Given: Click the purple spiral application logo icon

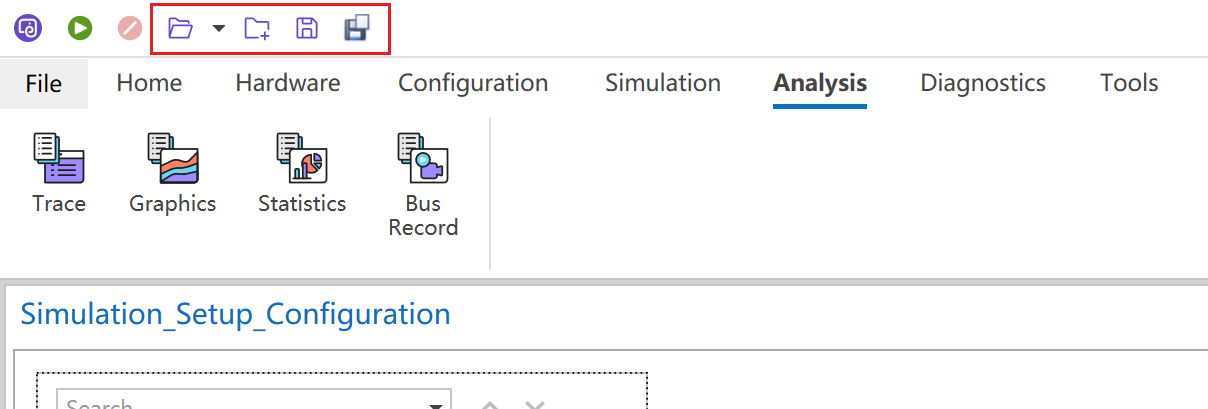Looking at the screenshot, I should point(28,28).
